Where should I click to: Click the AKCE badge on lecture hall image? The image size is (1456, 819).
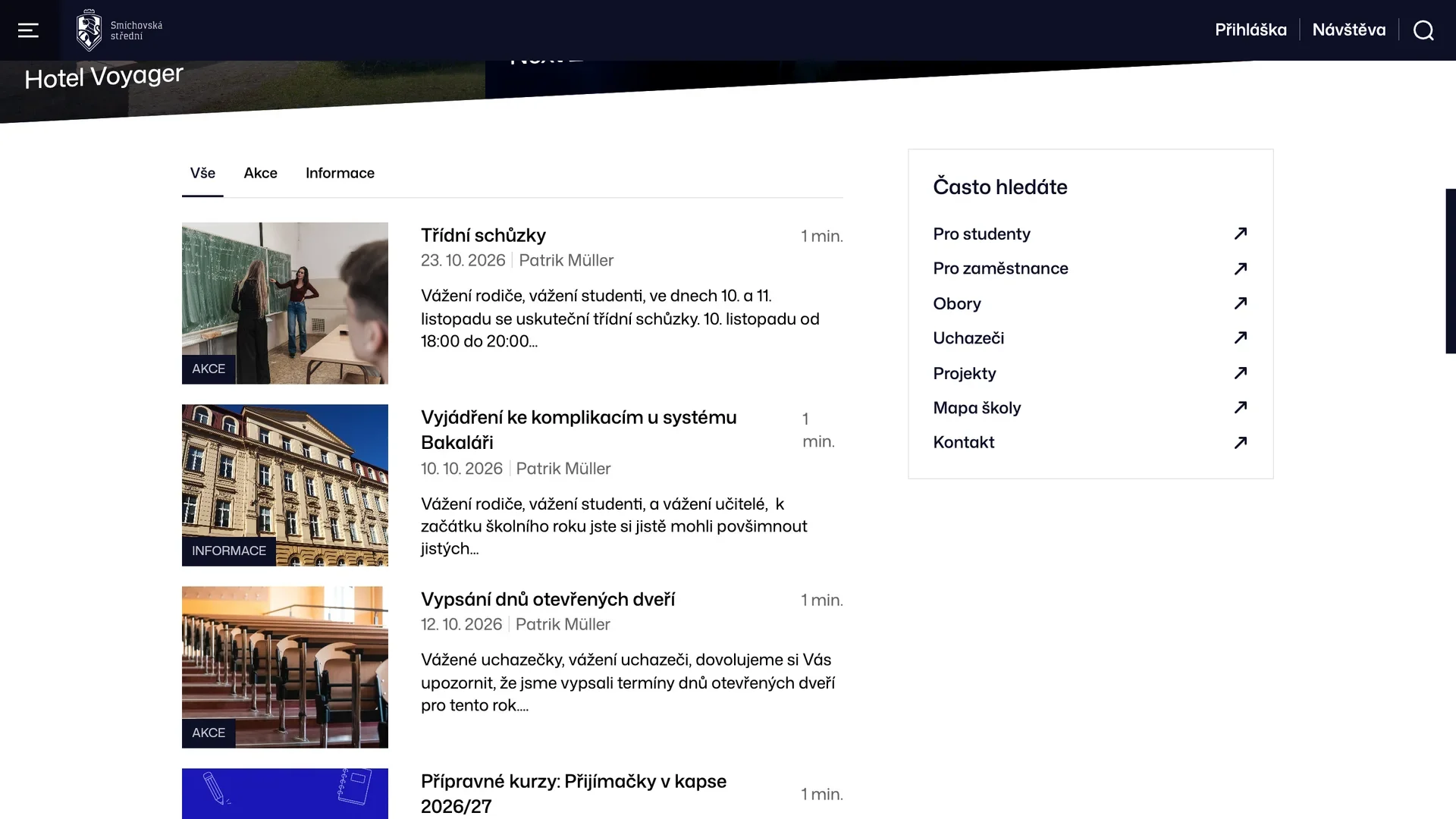[209, 733]
